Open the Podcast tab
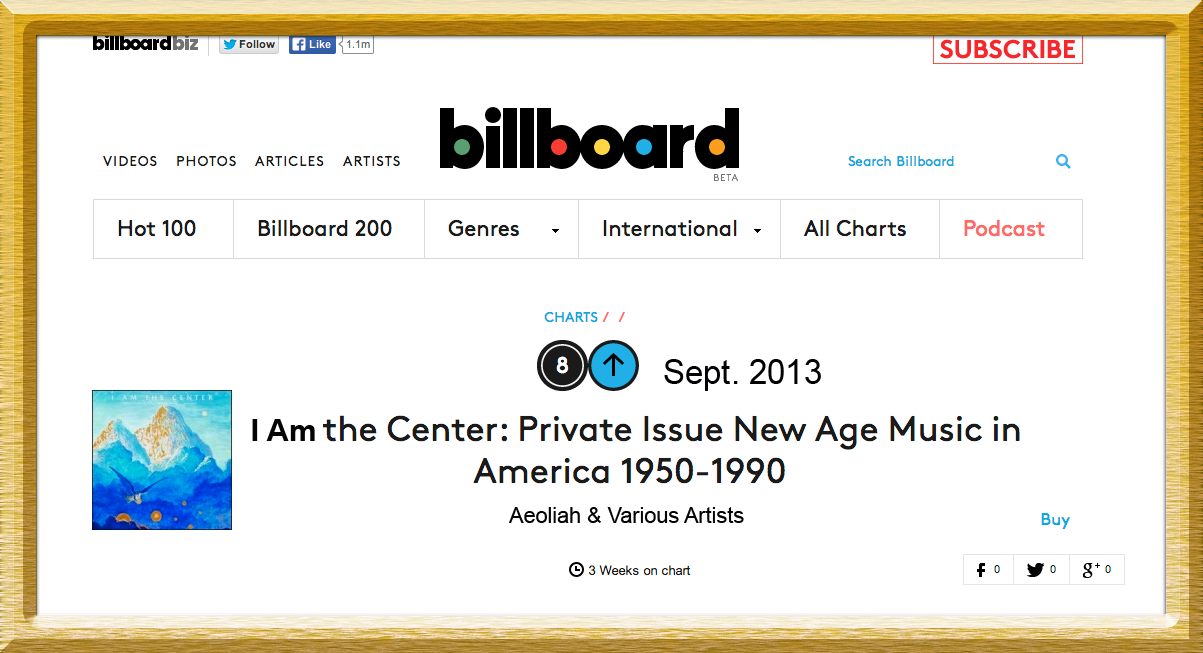Viewport: 1203px width, 653px height. coord(1010,229)
